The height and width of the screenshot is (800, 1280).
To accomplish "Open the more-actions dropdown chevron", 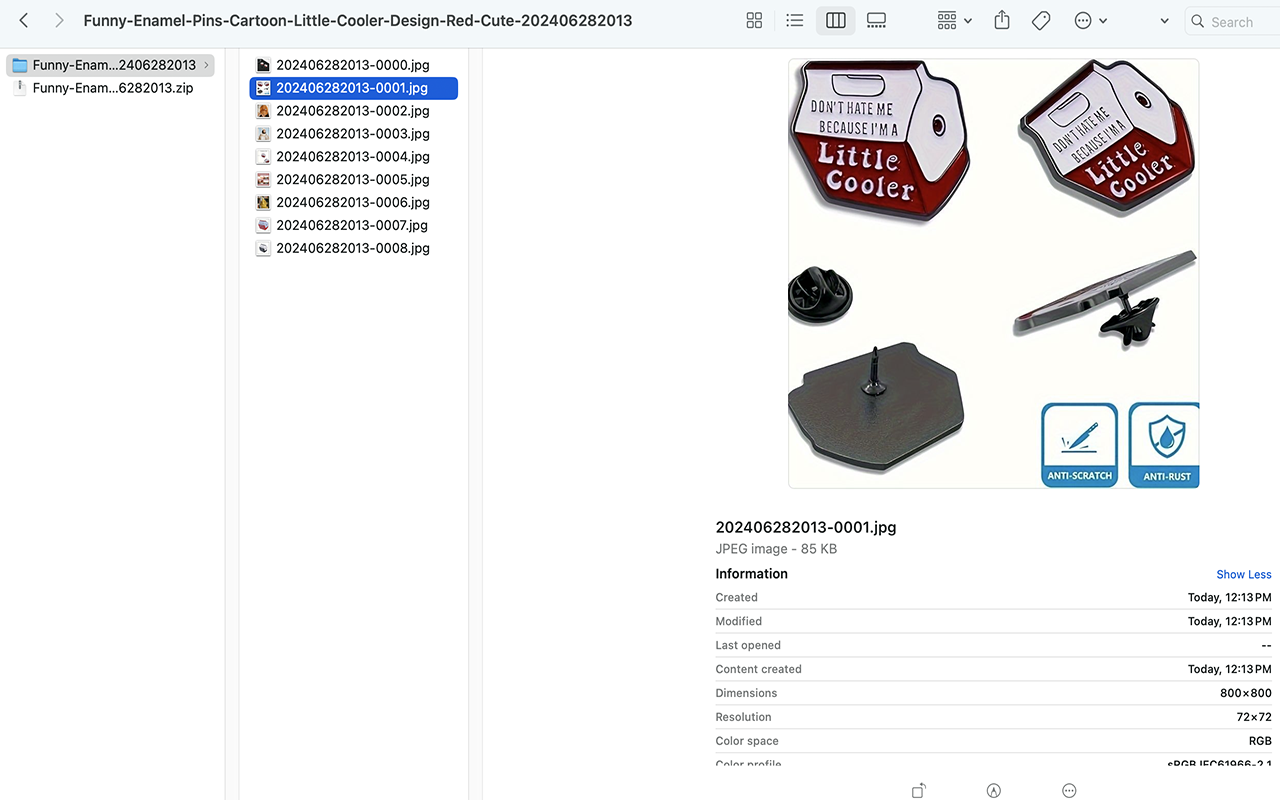I will [x=1103, y=20].
